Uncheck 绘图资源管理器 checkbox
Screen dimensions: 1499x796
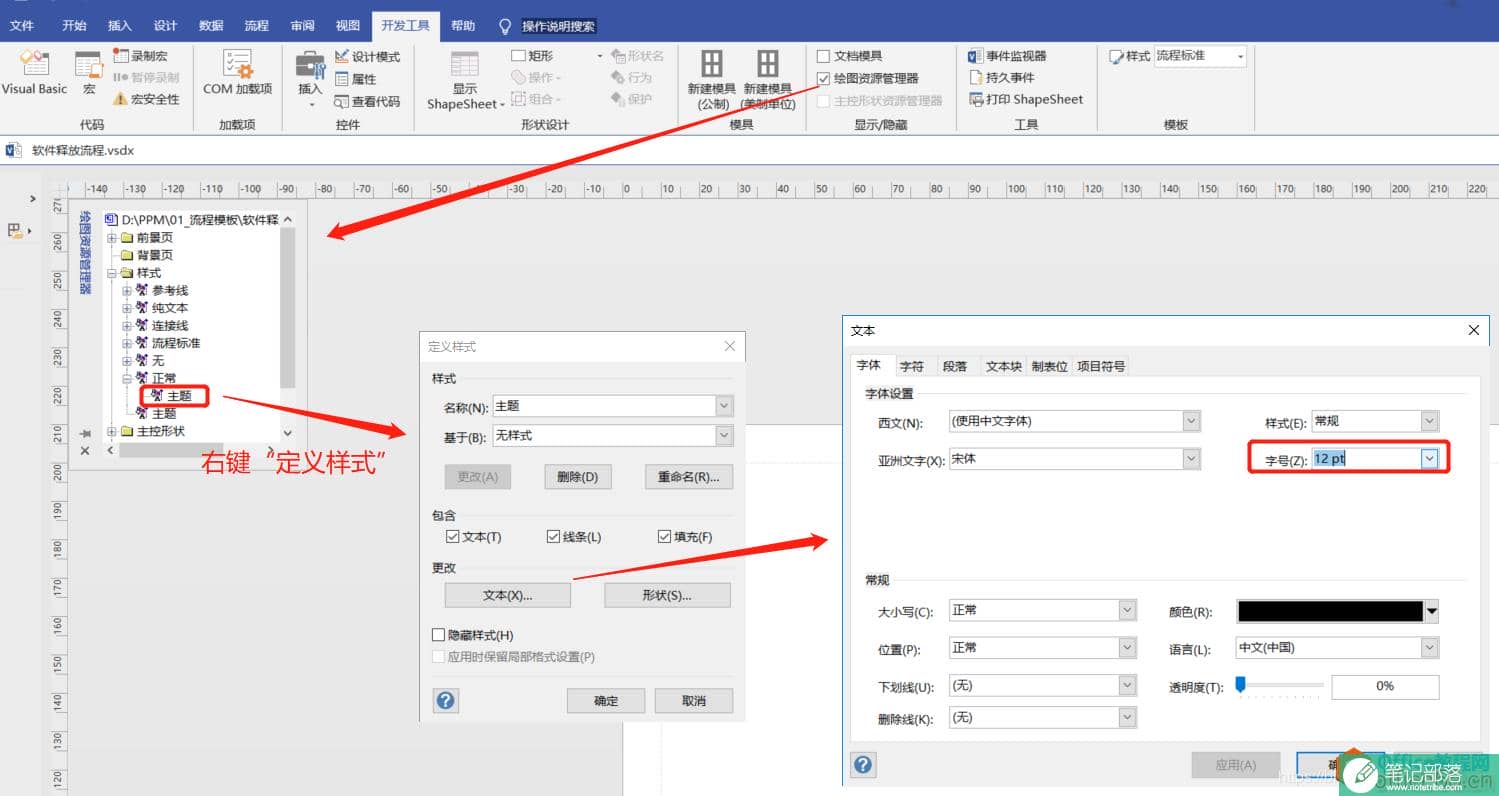point(824,78)
